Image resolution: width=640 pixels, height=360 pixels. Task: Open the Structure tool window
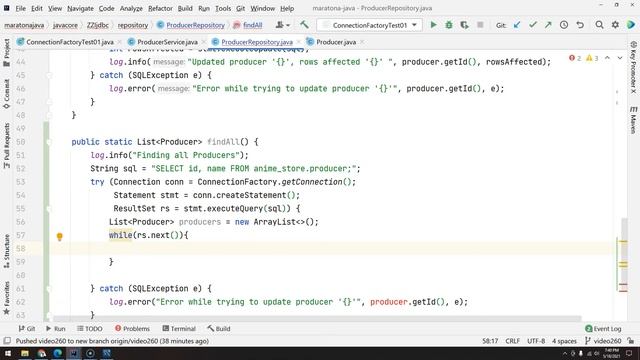point(7,251)
